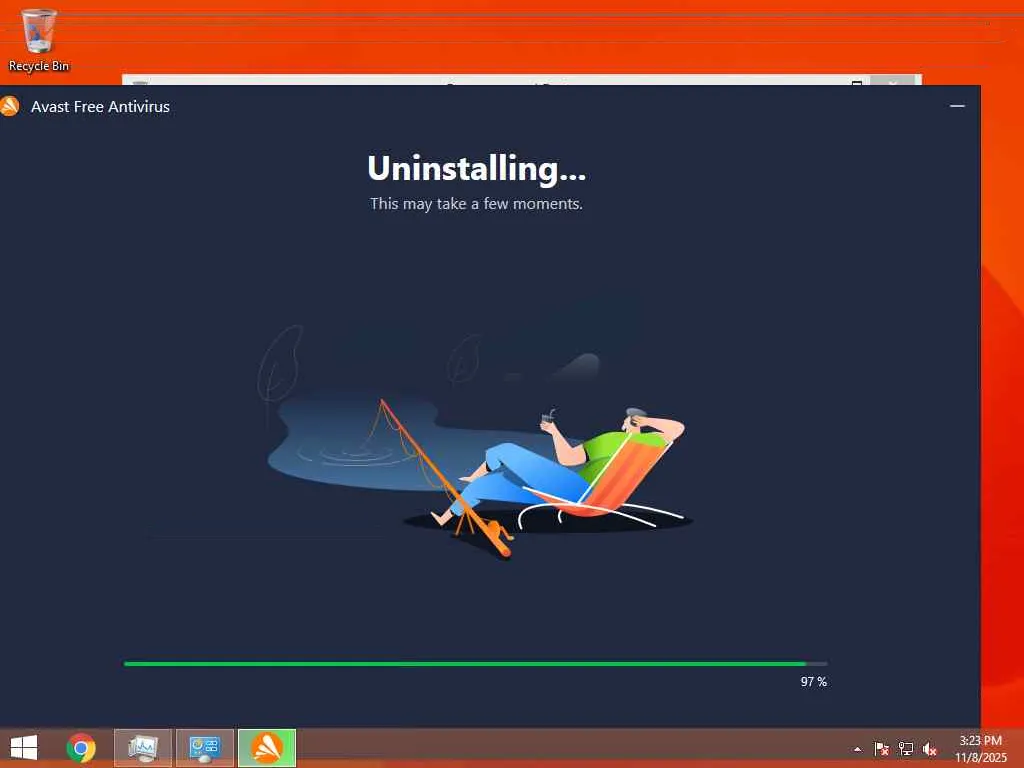1024x768 pixels.
Task: Open the Recycle Bin desktop icon
Action: coord(38,40)
